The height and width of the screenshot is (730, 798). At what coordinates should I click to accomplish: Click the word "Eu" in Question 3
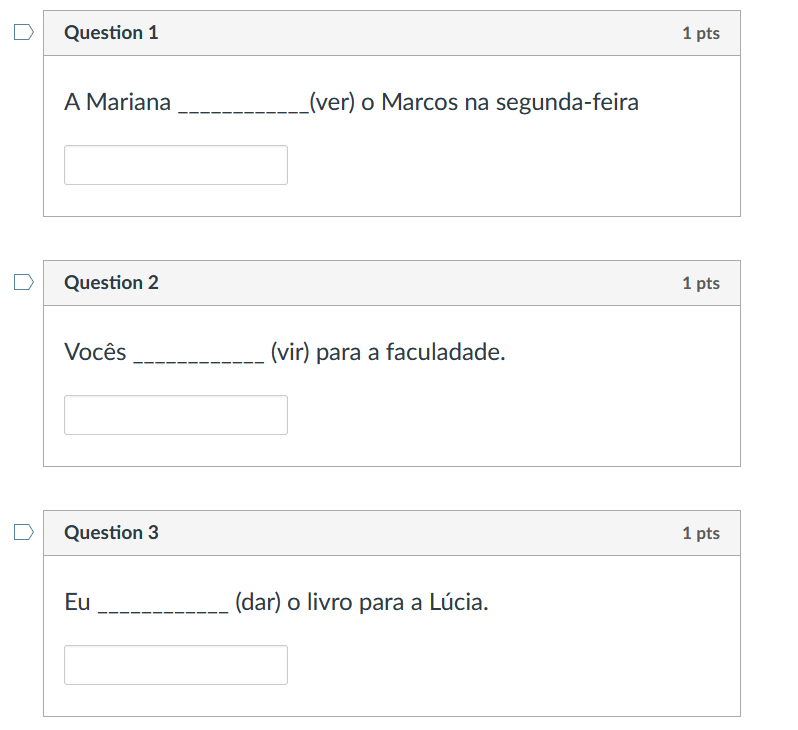(77, 603)
